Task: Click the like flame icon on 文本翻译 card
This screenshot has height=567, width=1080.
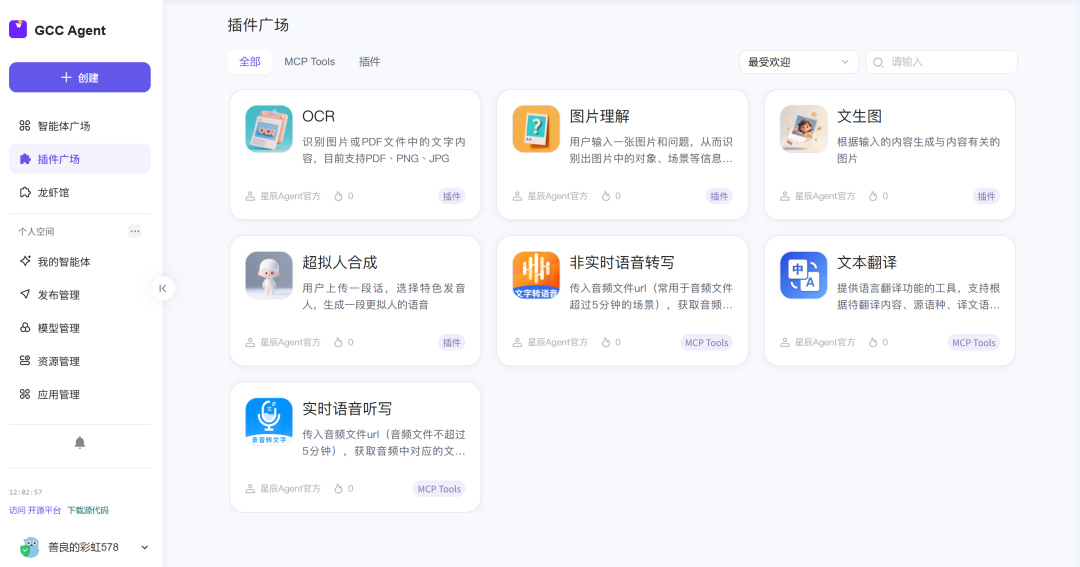Action: click(873, 342)
